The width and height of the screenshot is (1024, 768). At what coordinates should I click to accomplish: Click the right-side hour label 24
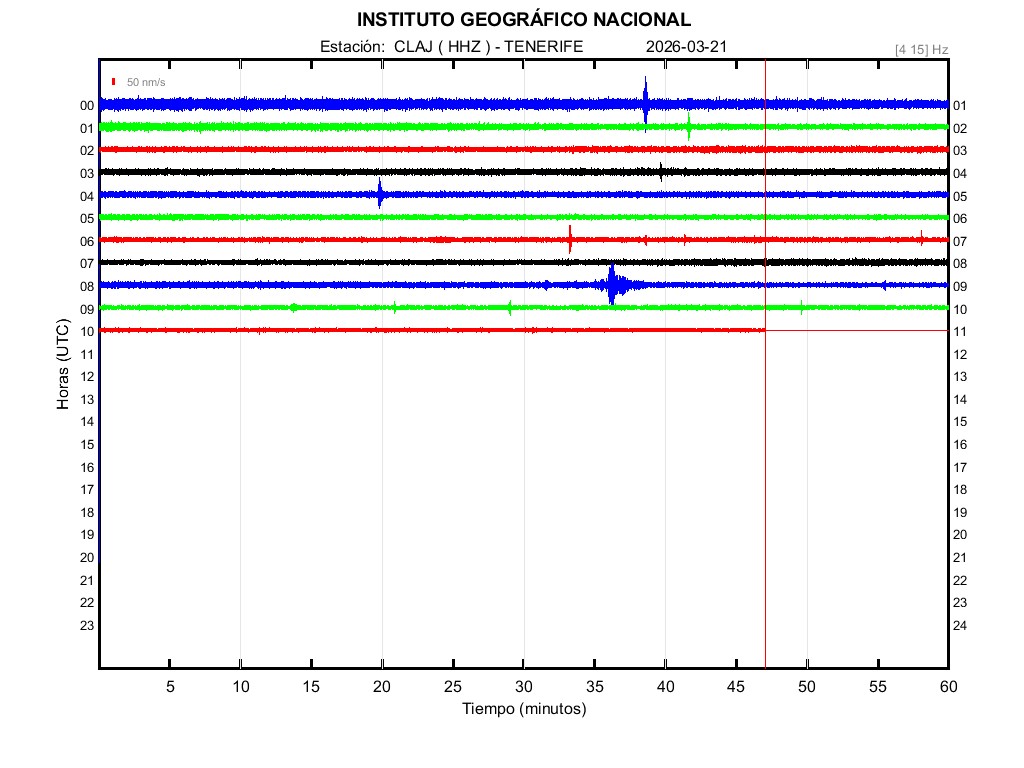960,625
